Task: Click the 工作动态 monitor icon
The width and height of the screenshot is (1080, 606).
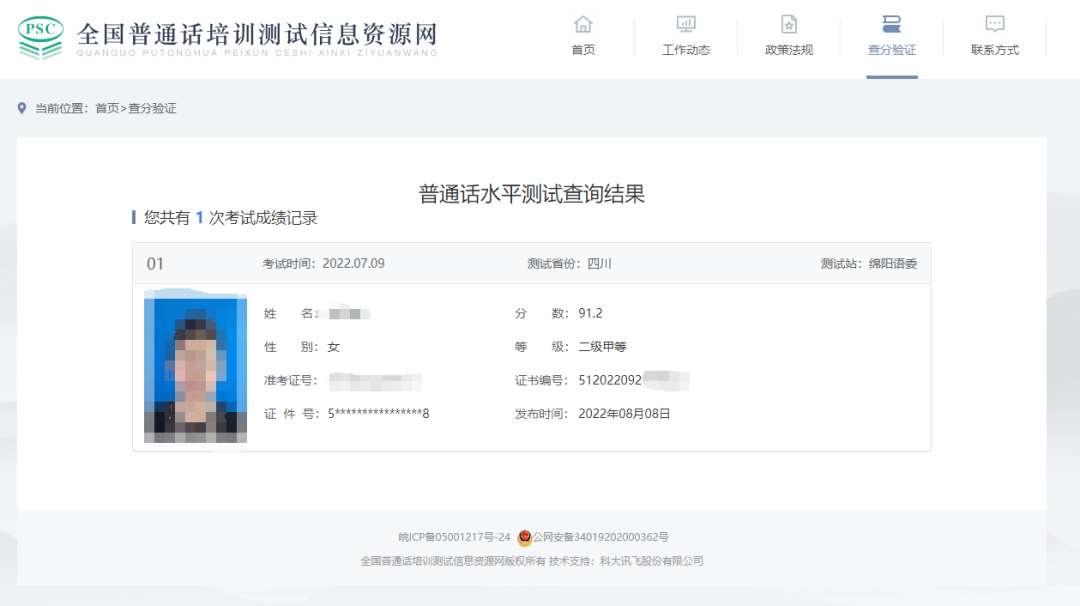Action: 686,24
